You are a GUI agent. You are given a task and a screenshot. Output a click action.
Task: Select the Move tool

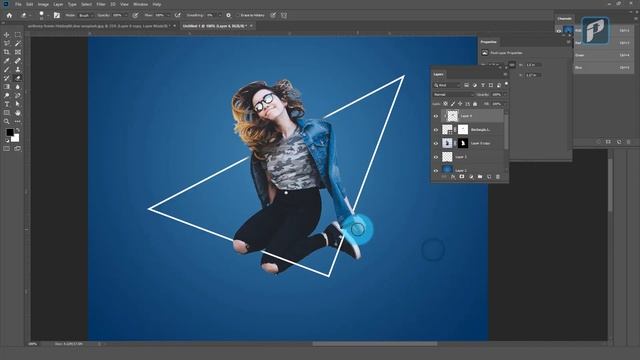point(7,35)
